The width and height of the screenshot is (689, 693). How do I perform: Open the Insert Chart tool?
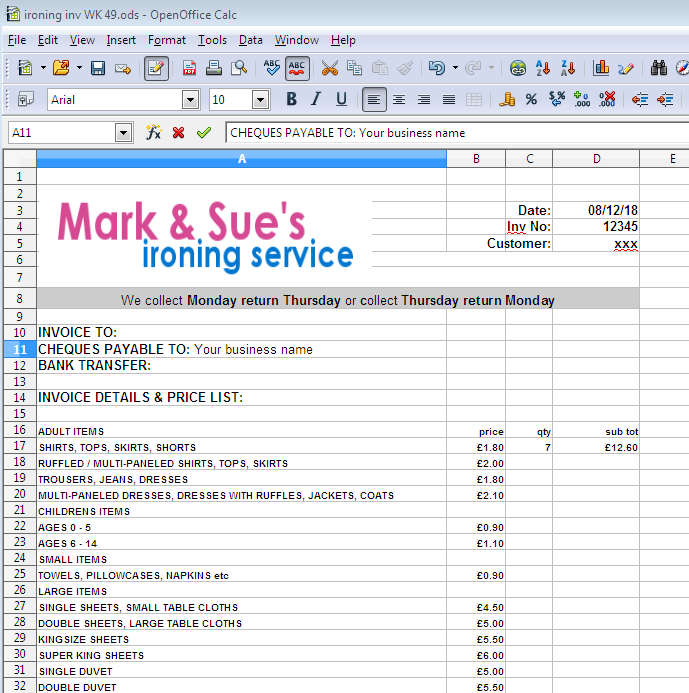click(x=601, y=68)
